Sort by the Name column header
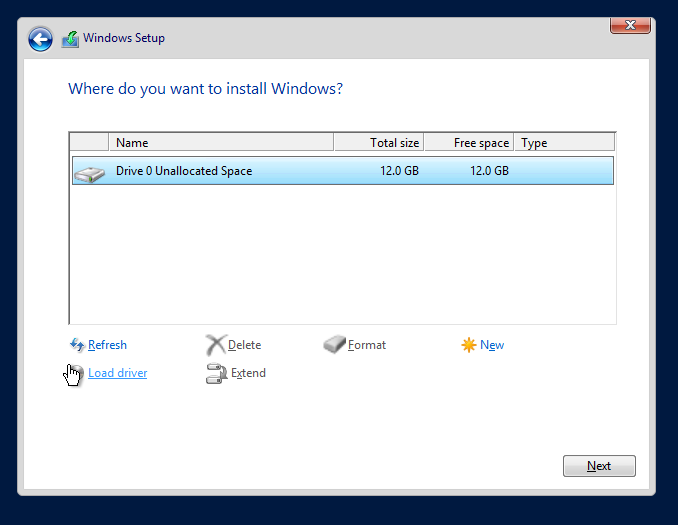Image resolution: width=678 pixels, height=525 pixels. [220, 143]
